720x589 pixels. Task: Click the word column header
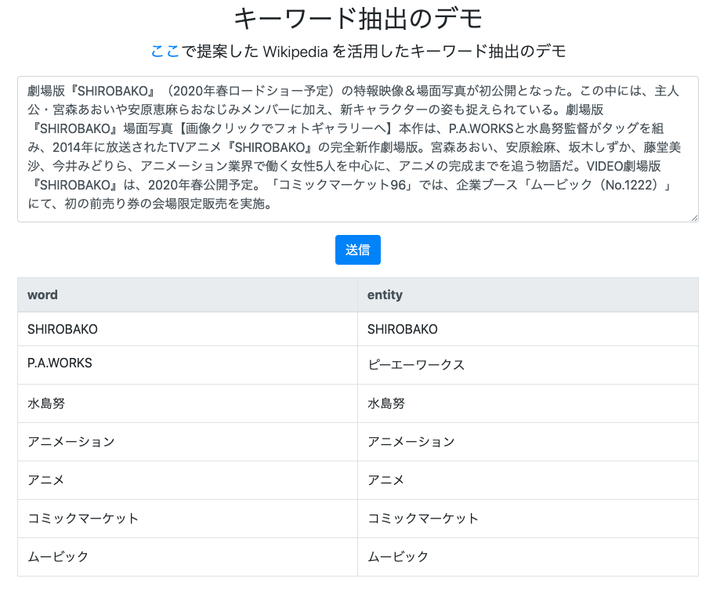pos(187,295)
